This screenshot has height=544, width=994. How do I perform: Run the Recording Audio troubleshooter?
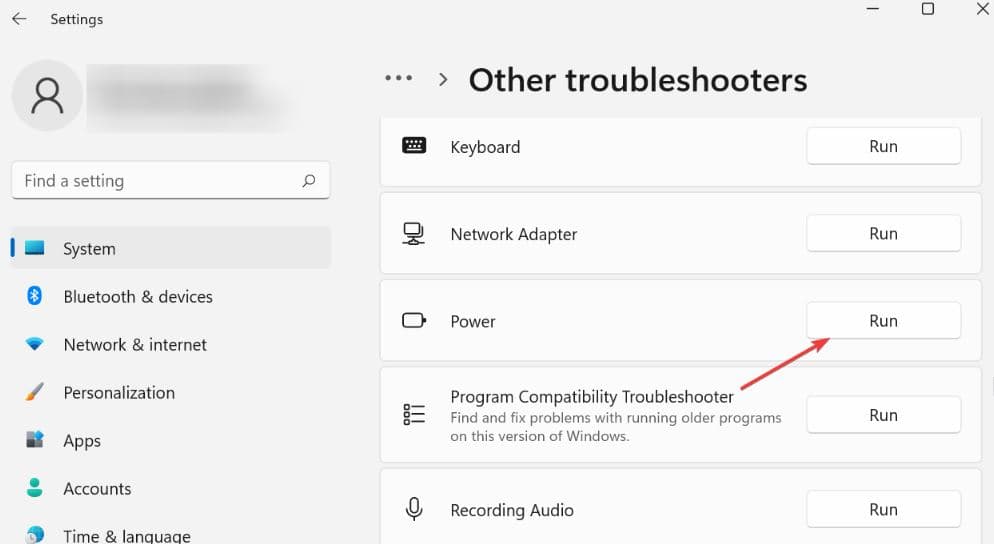pyautogui.click(x=883, y=510)
